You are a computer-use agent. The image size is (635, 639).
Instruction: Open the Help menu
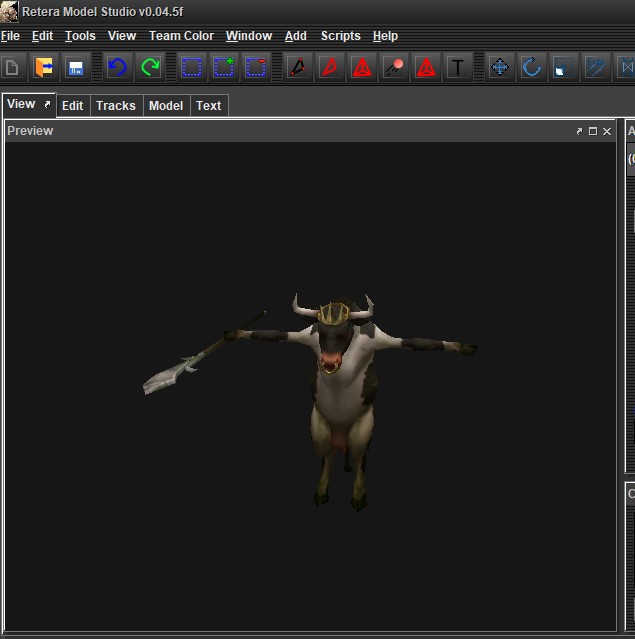click(x=385, y=36)
